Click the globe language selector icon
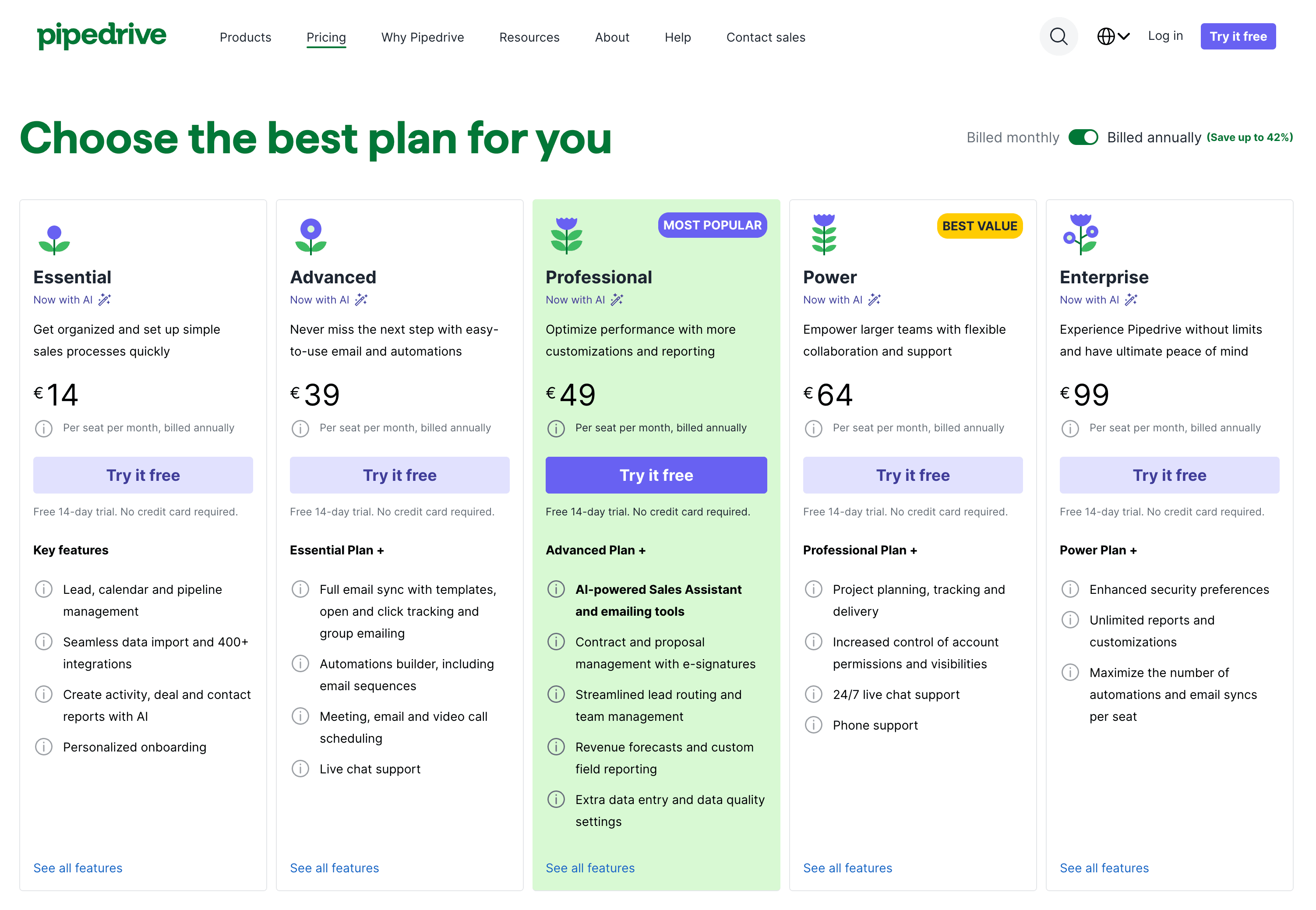 [1106, 36]
